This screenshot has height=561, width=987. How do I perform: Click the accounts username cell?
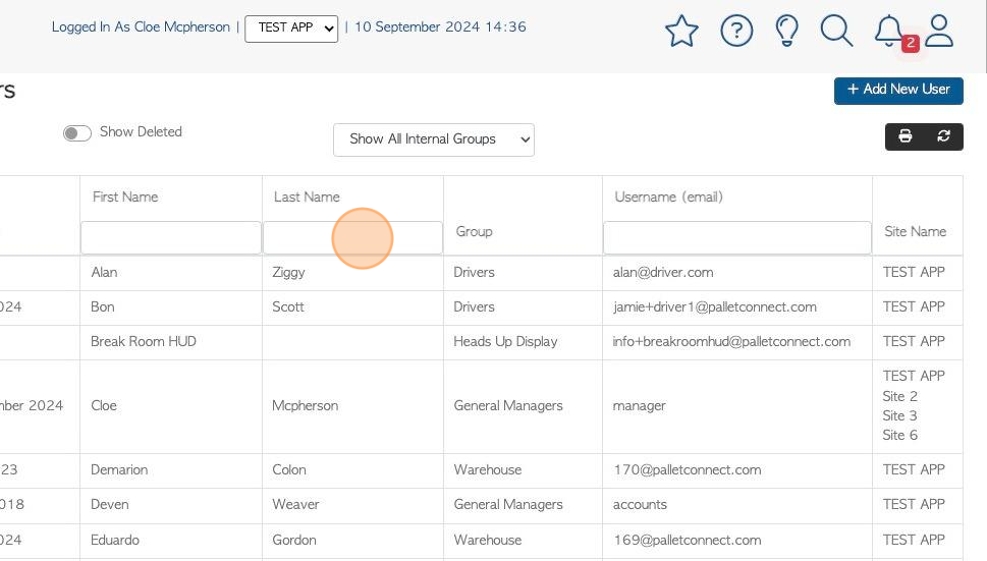click(x=640, y=504)
